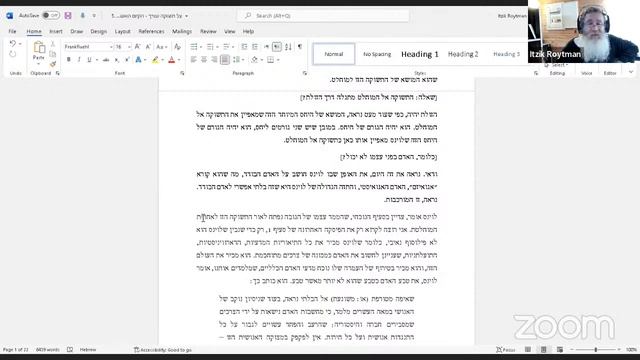Apply the No Spacing style
The width and height of the screenshot is (640, 360).
(x=377, y=54)
